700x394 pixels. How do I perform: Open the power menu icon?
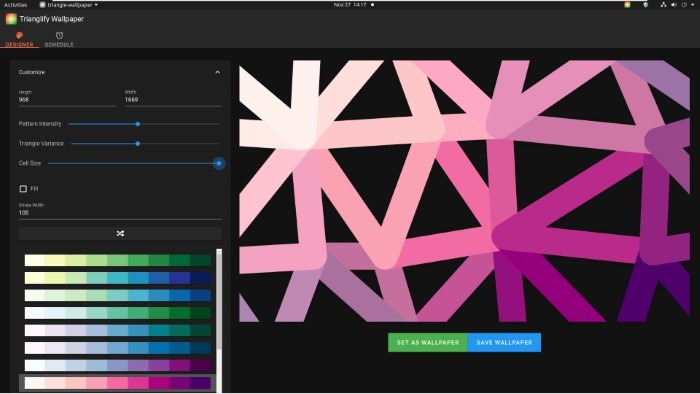684,5
